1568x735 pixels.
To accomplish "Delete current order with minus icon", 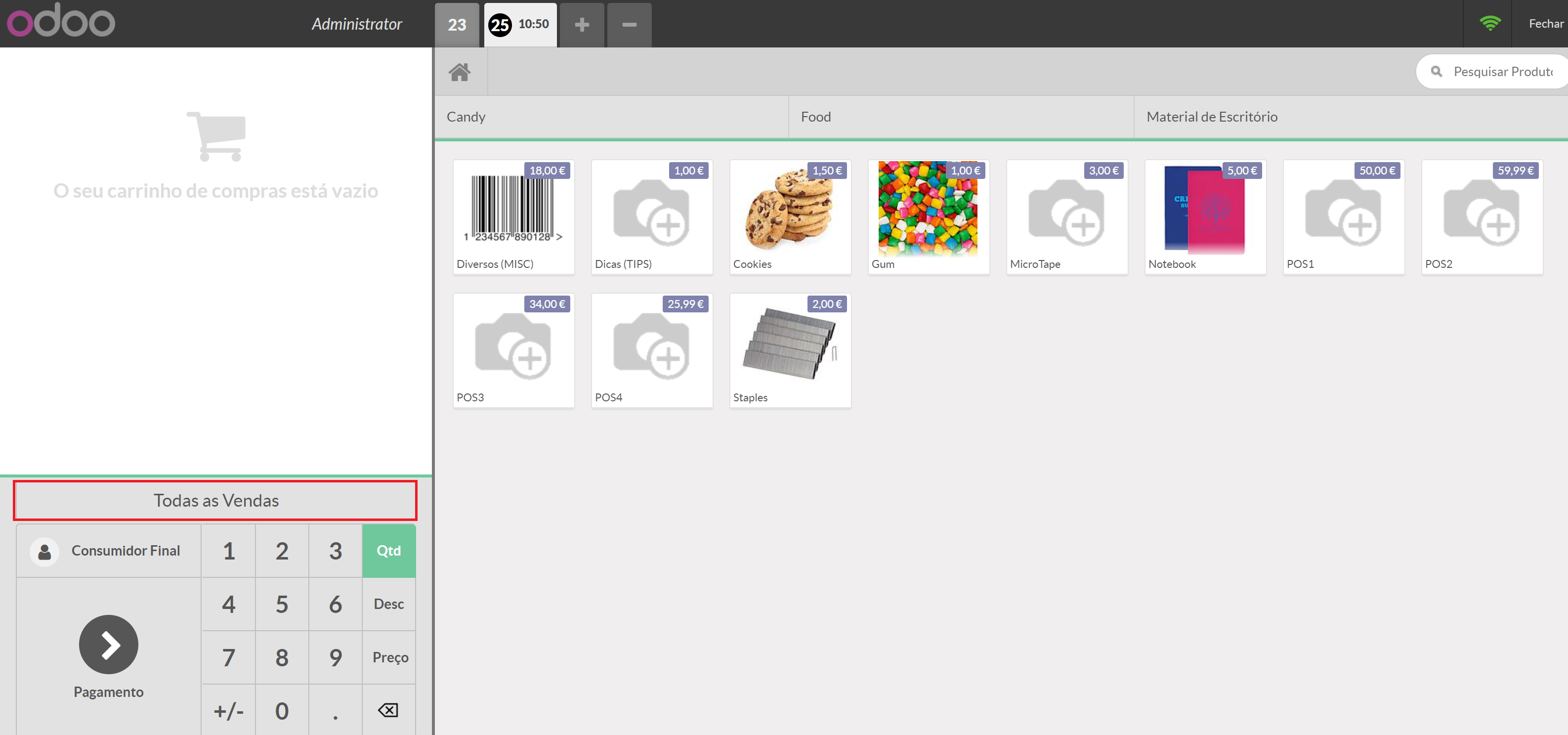I will tap(629, 24).
